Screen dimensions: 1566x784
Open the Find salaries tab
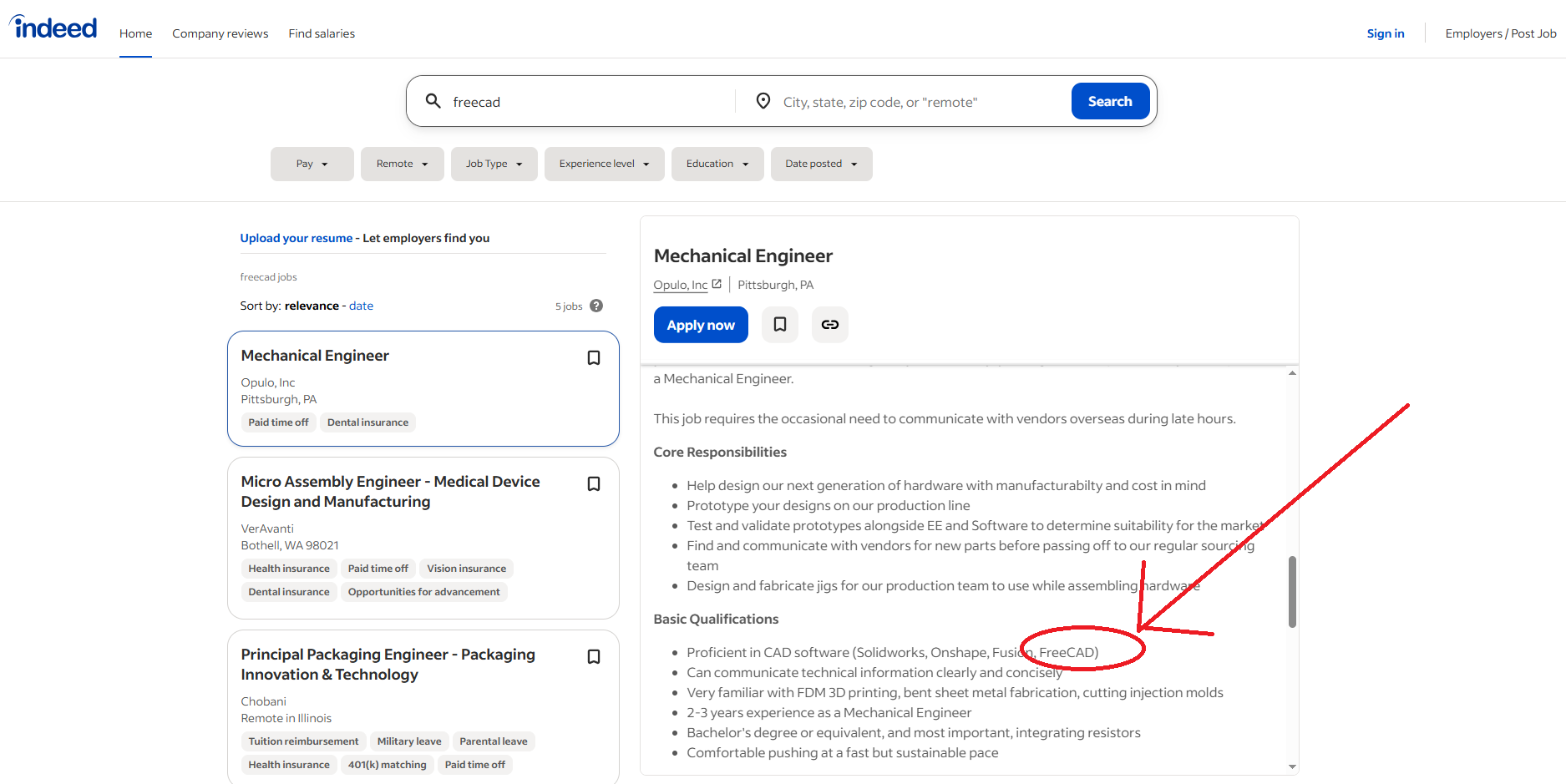[x=322, y=33]
